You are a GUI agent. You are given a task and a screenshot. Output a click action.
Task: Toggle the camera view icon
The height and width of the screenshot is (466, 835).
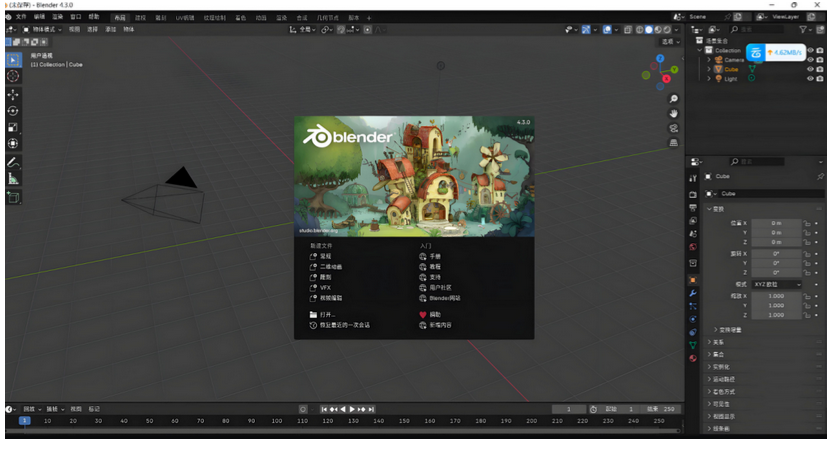(x=674, y=128)
